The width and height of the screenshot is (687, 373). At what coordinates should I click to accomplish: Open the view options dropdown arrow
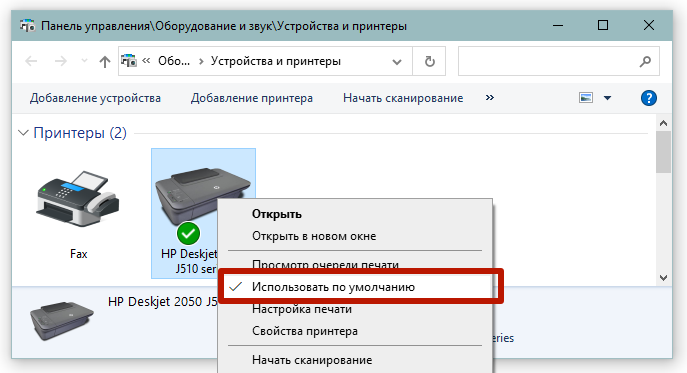[607, 98]
